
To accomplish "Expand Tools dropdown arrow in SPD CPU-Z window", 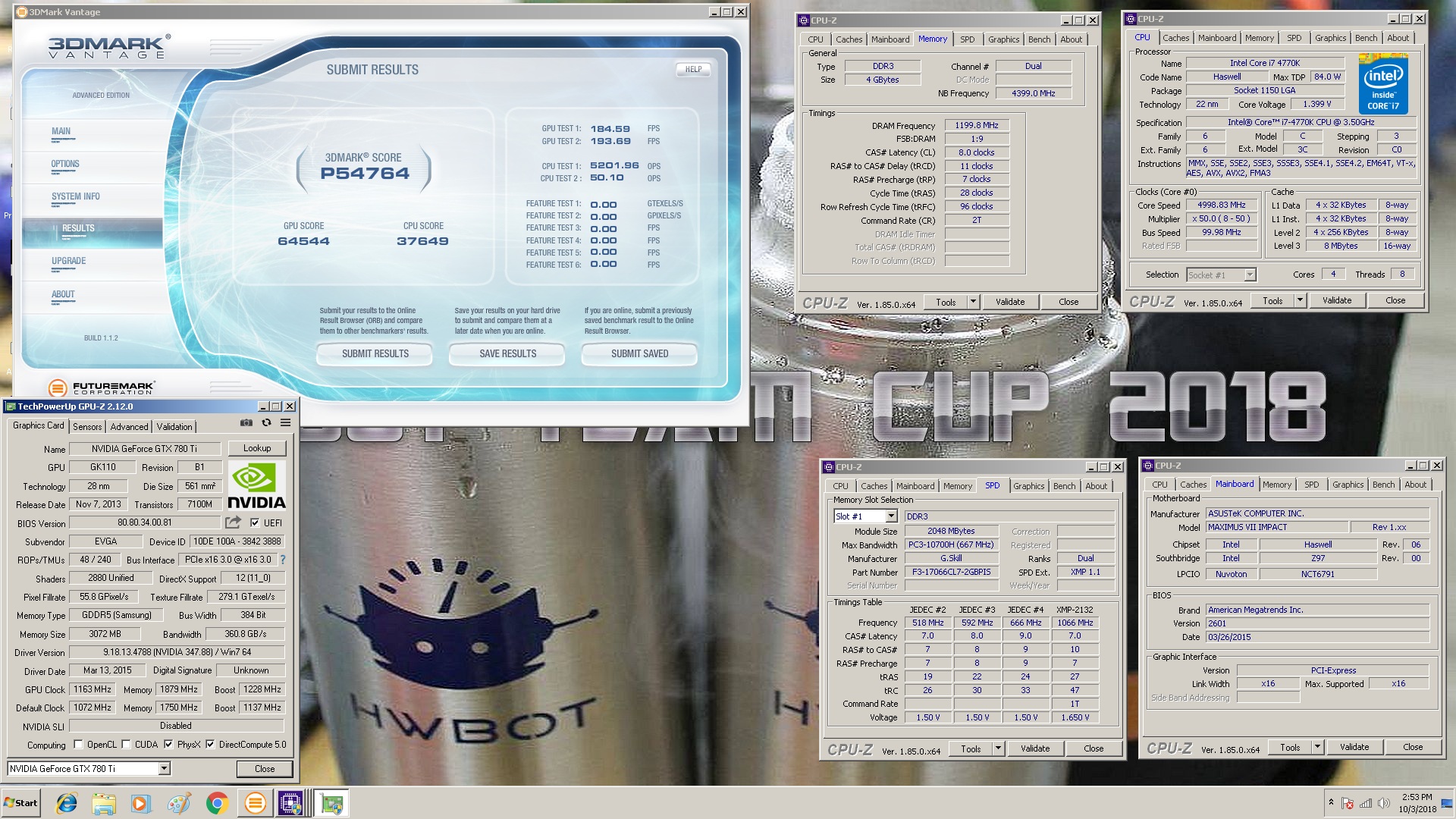I will pos(998,748).
